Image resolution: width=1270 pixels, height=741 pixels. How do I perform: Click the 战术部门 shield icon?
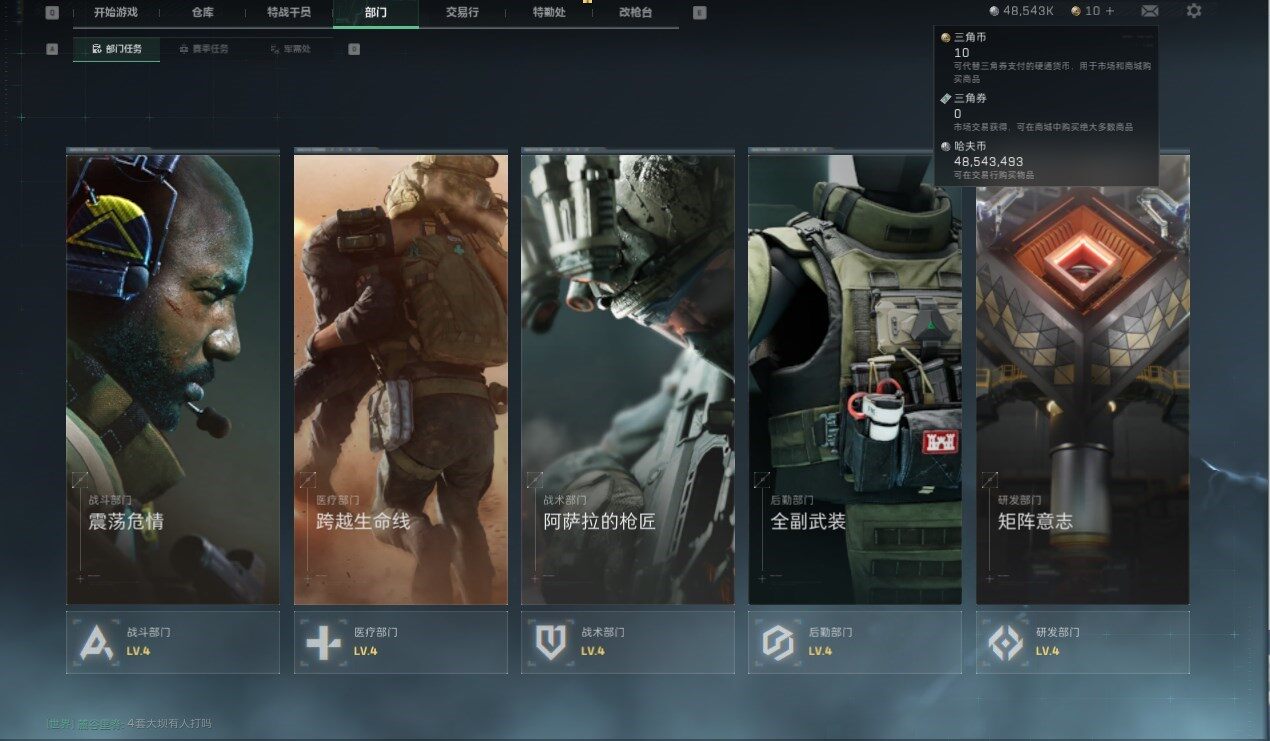click(x=550, y=642)
